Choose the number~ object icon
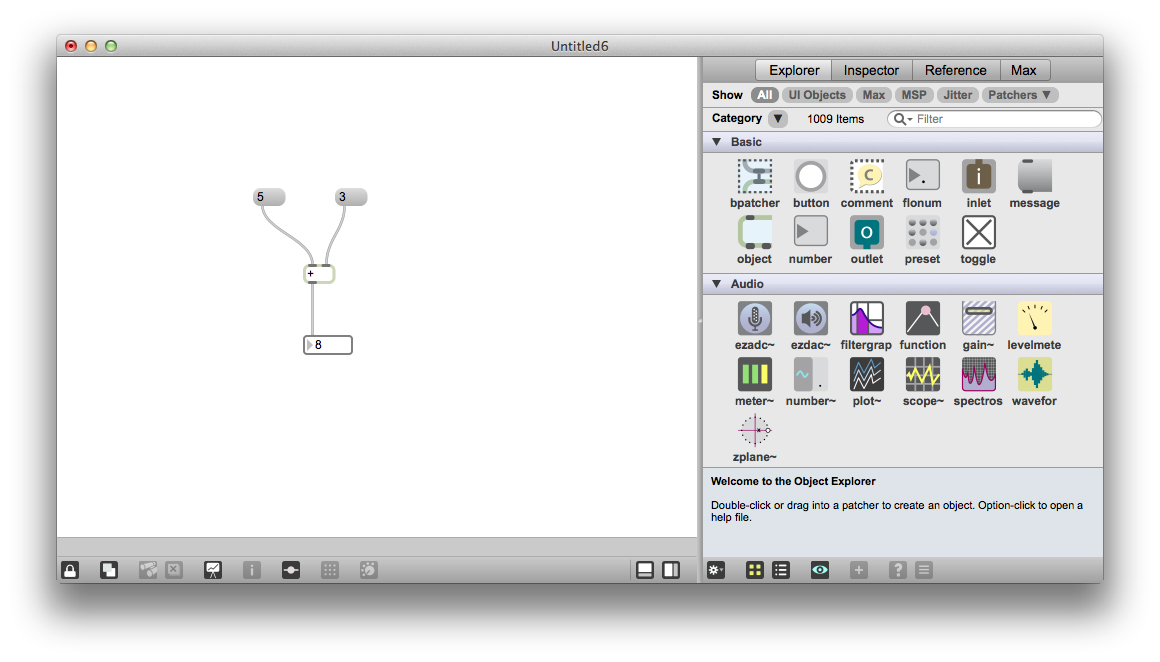 811,374
